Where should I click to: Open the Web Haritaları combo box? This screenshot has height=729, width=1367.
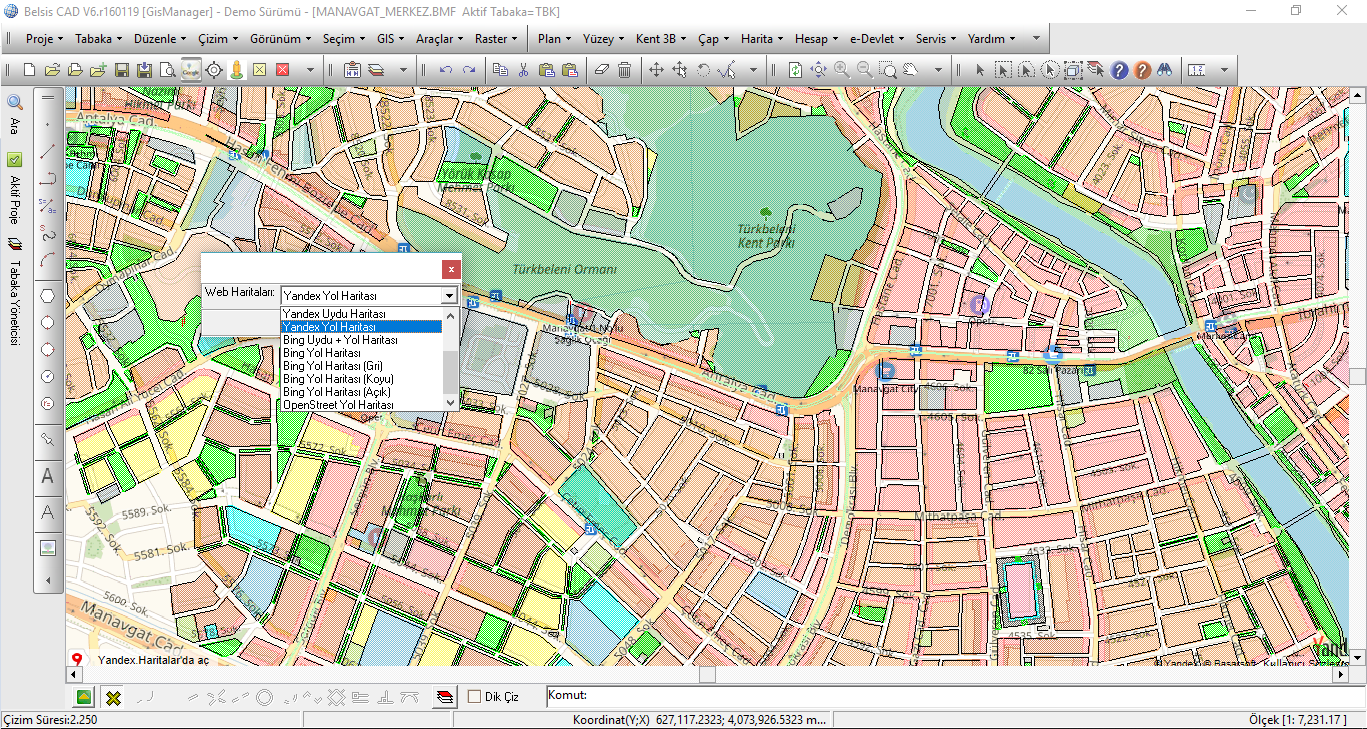tap(368, 295)
